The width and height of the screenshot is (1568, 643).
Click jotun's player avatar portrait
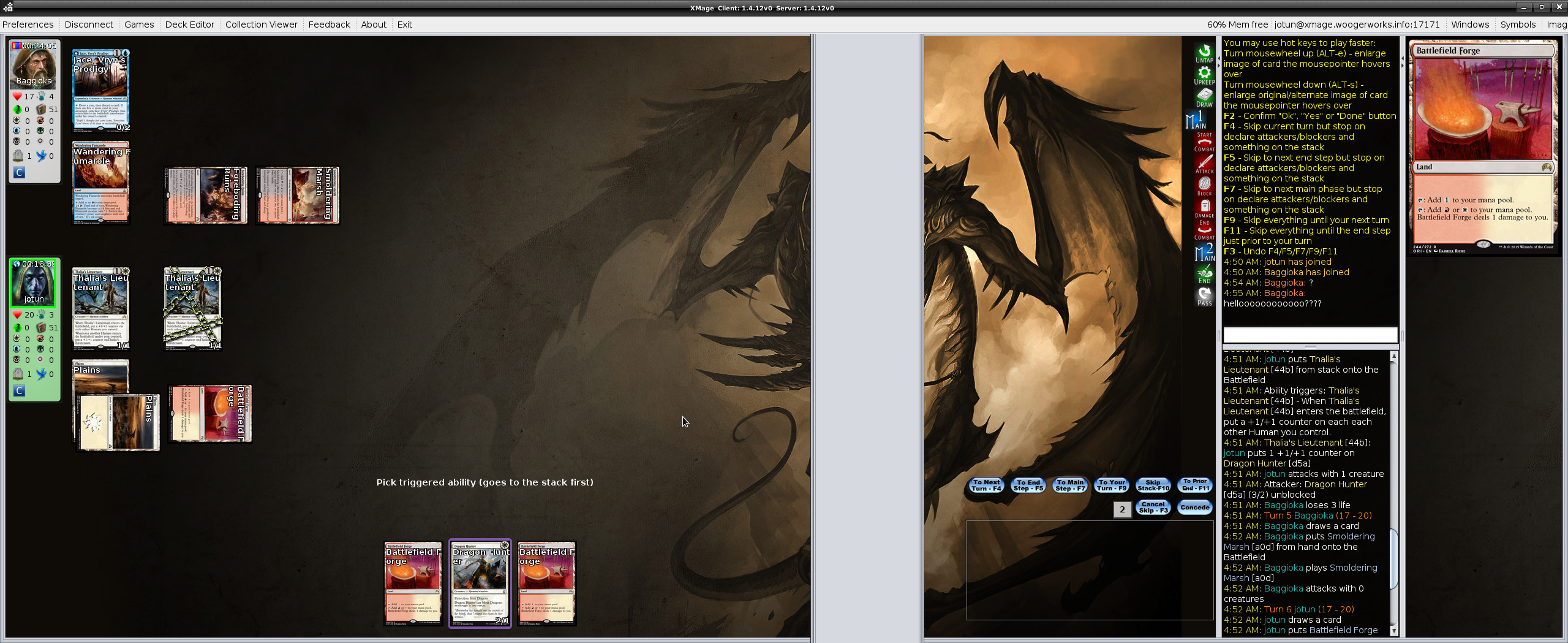(x=34, y=283)
